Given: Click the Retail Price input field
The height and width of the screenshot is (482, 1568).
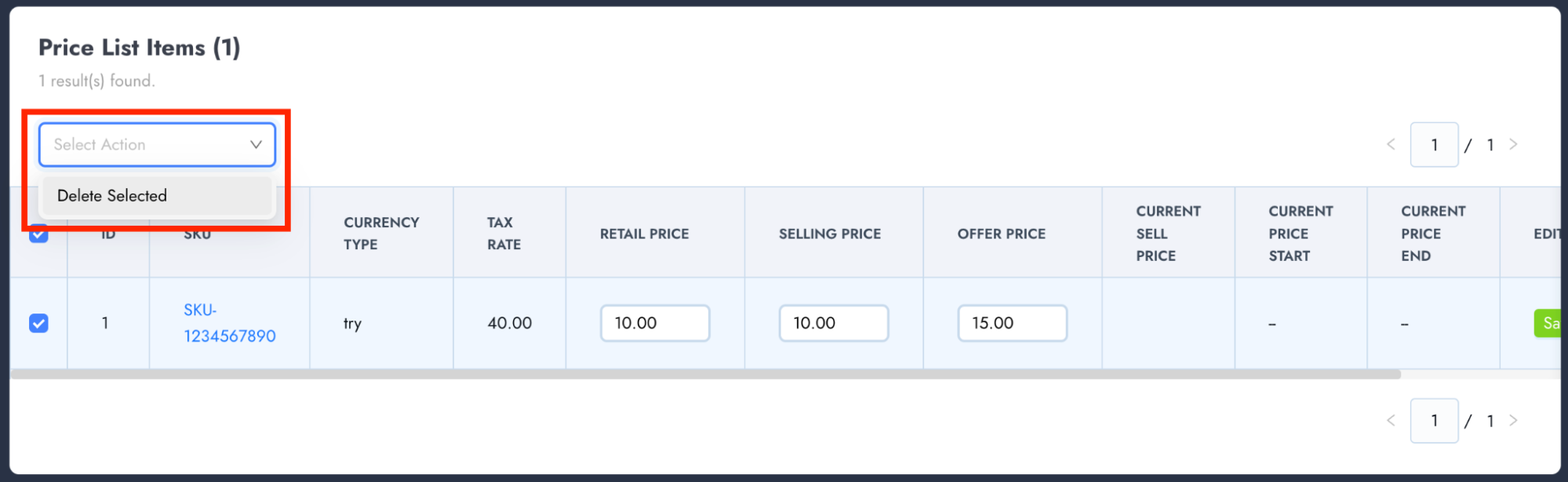Looking at the screenshot, I should tap(655, 323).
